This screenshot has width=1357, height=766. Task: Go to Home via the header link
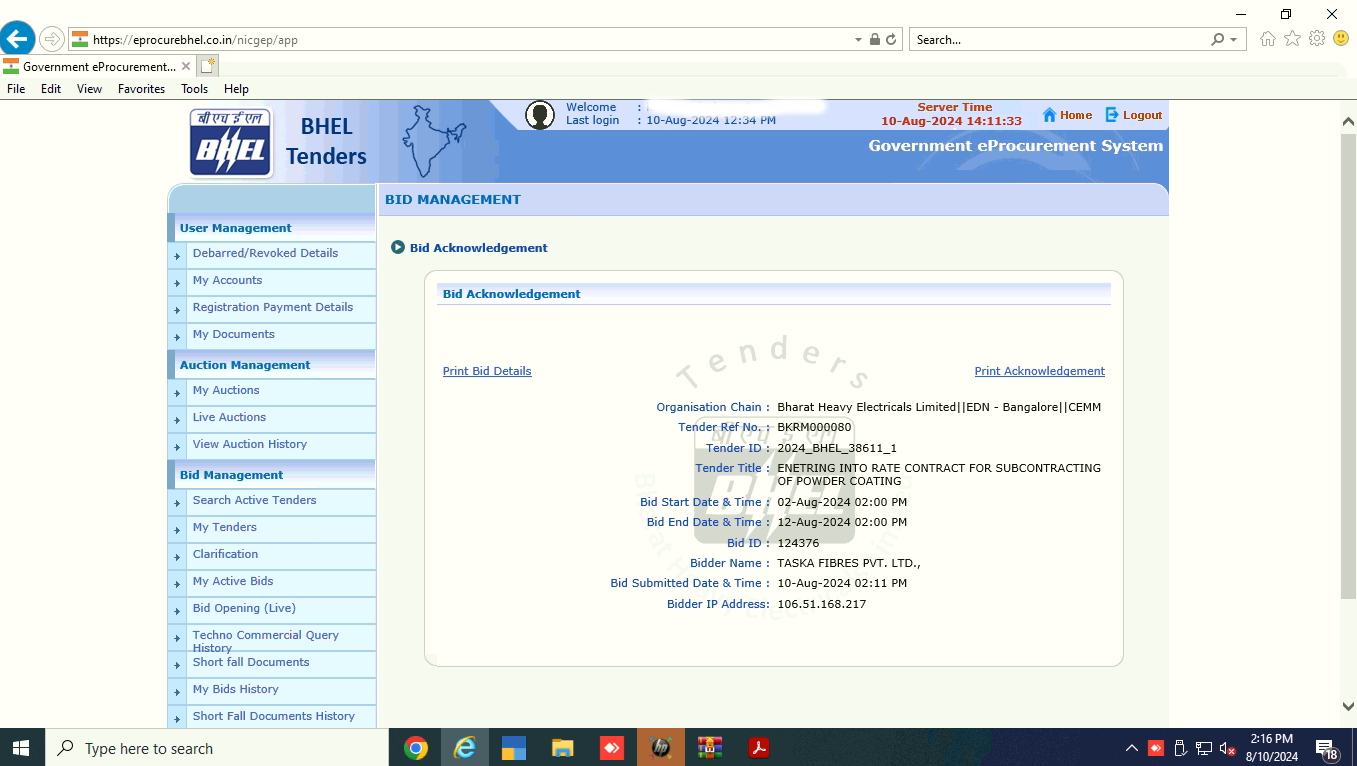(x=1076, y=115)
